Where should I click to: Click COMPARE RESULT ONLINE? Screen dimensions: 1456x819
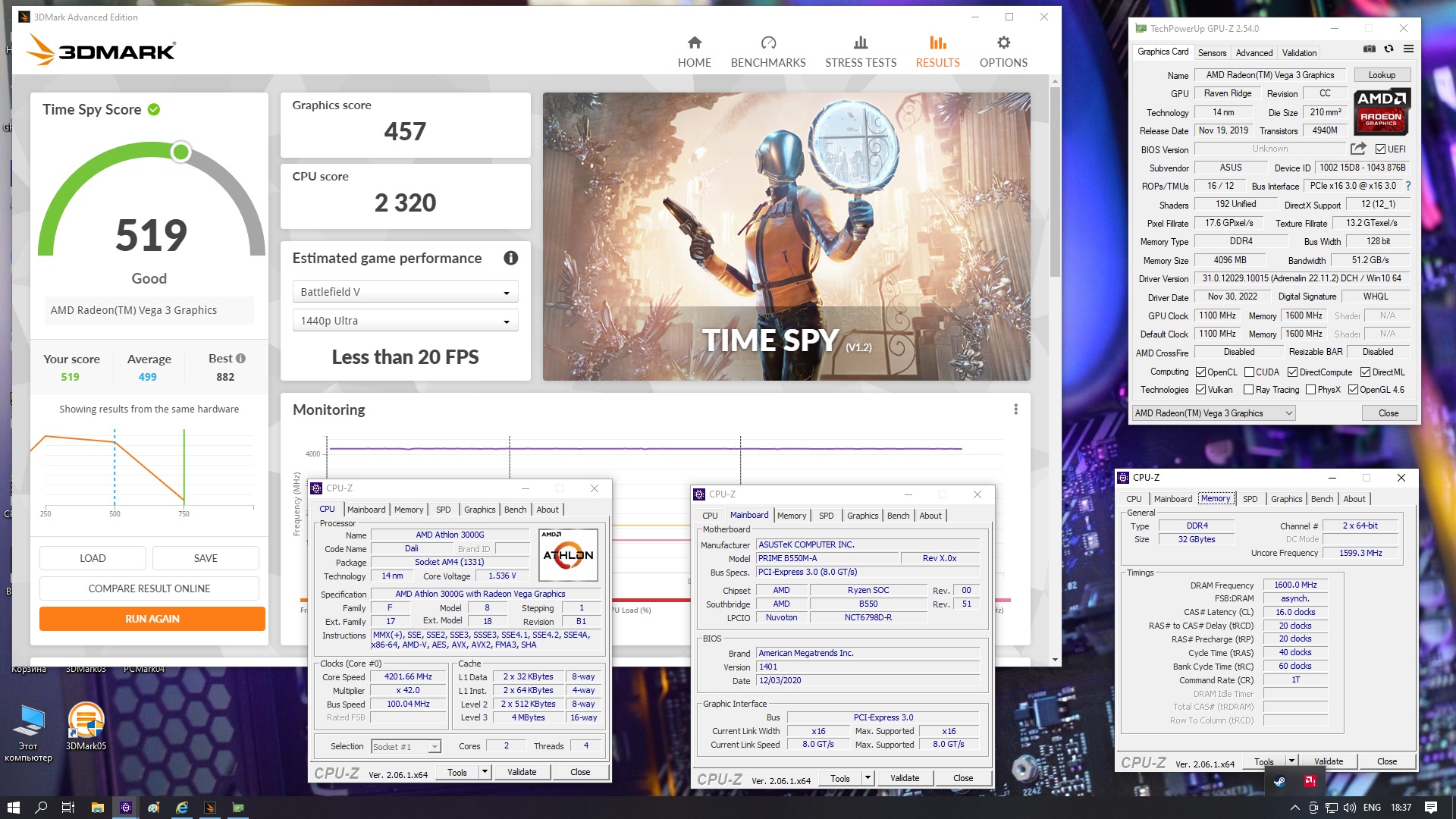coord(149,588)
